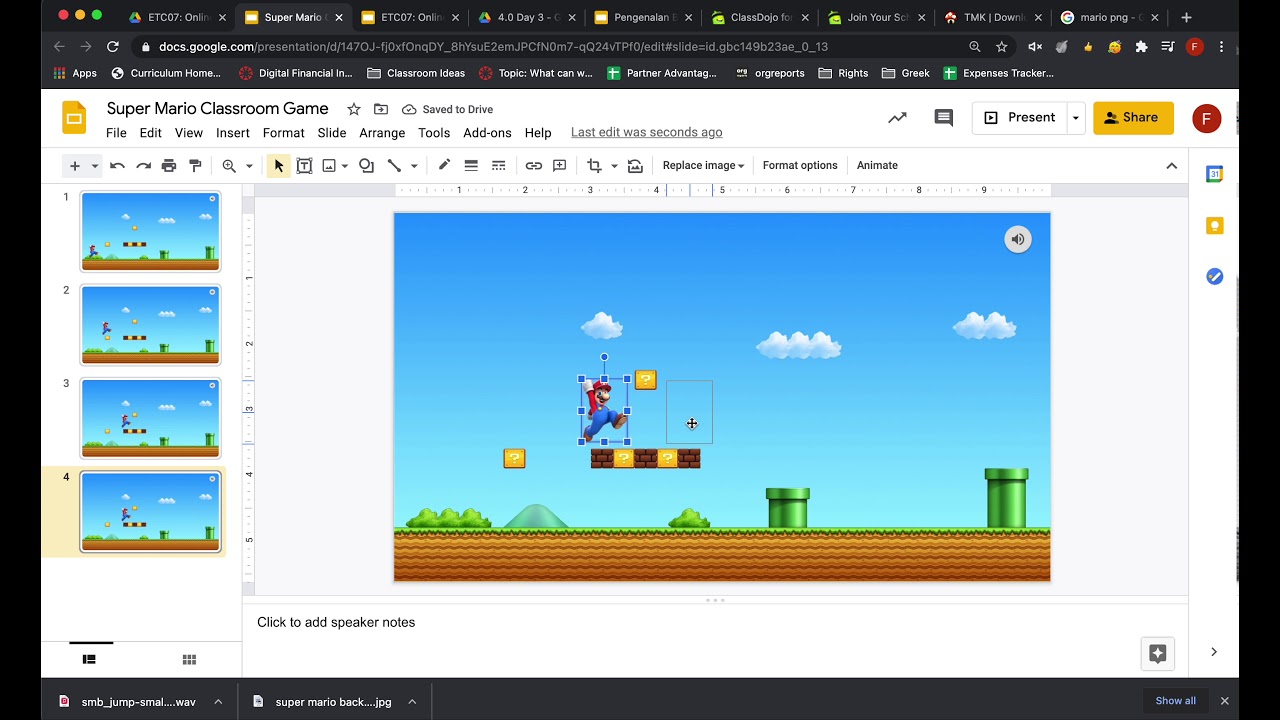The image size is (1280, 720).
Task: Click the Saved to Drive status
Action: [x=447, y=109]
